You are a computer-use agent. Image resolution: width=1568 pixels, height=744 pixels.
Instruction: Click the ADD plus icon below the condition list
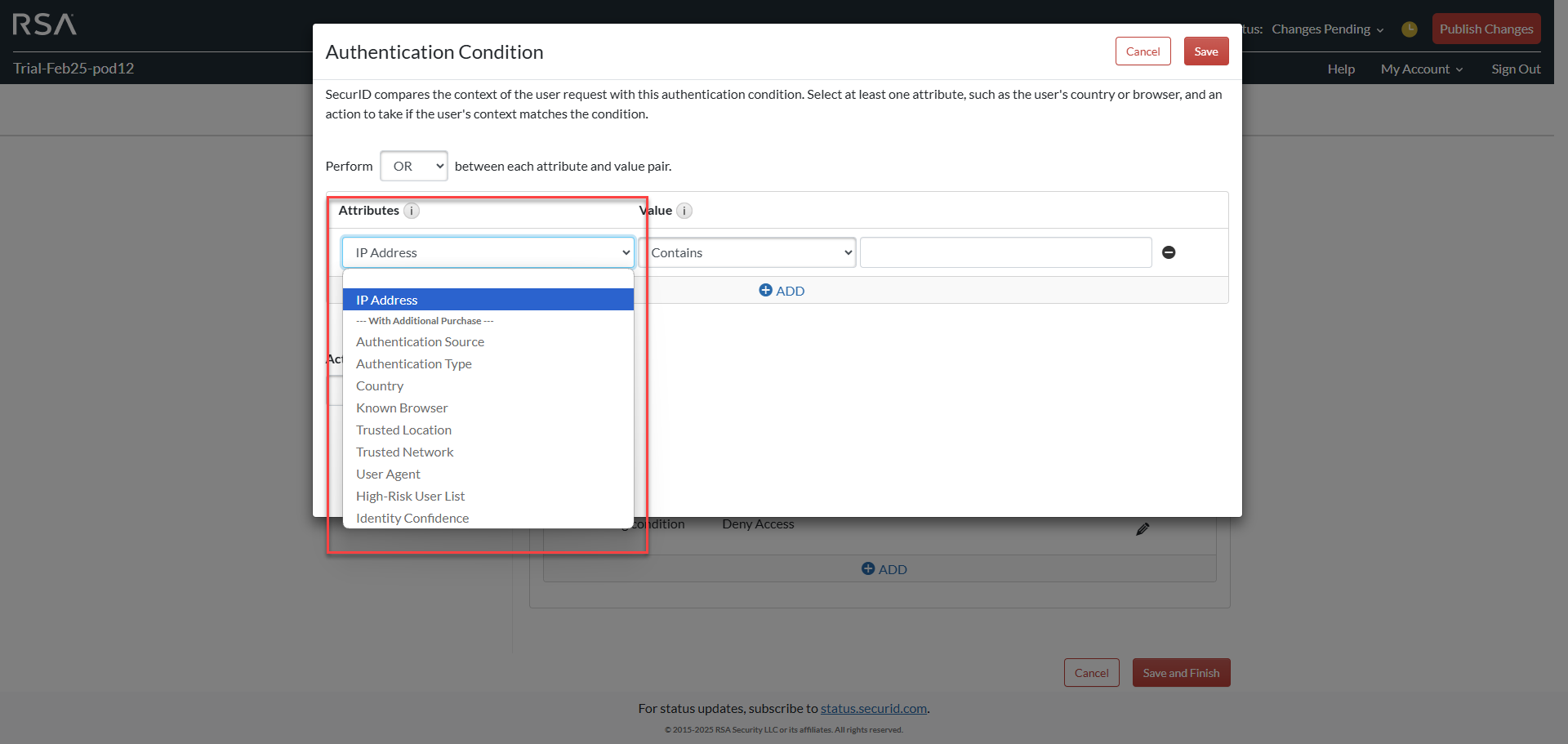click(x=867, y=568)
